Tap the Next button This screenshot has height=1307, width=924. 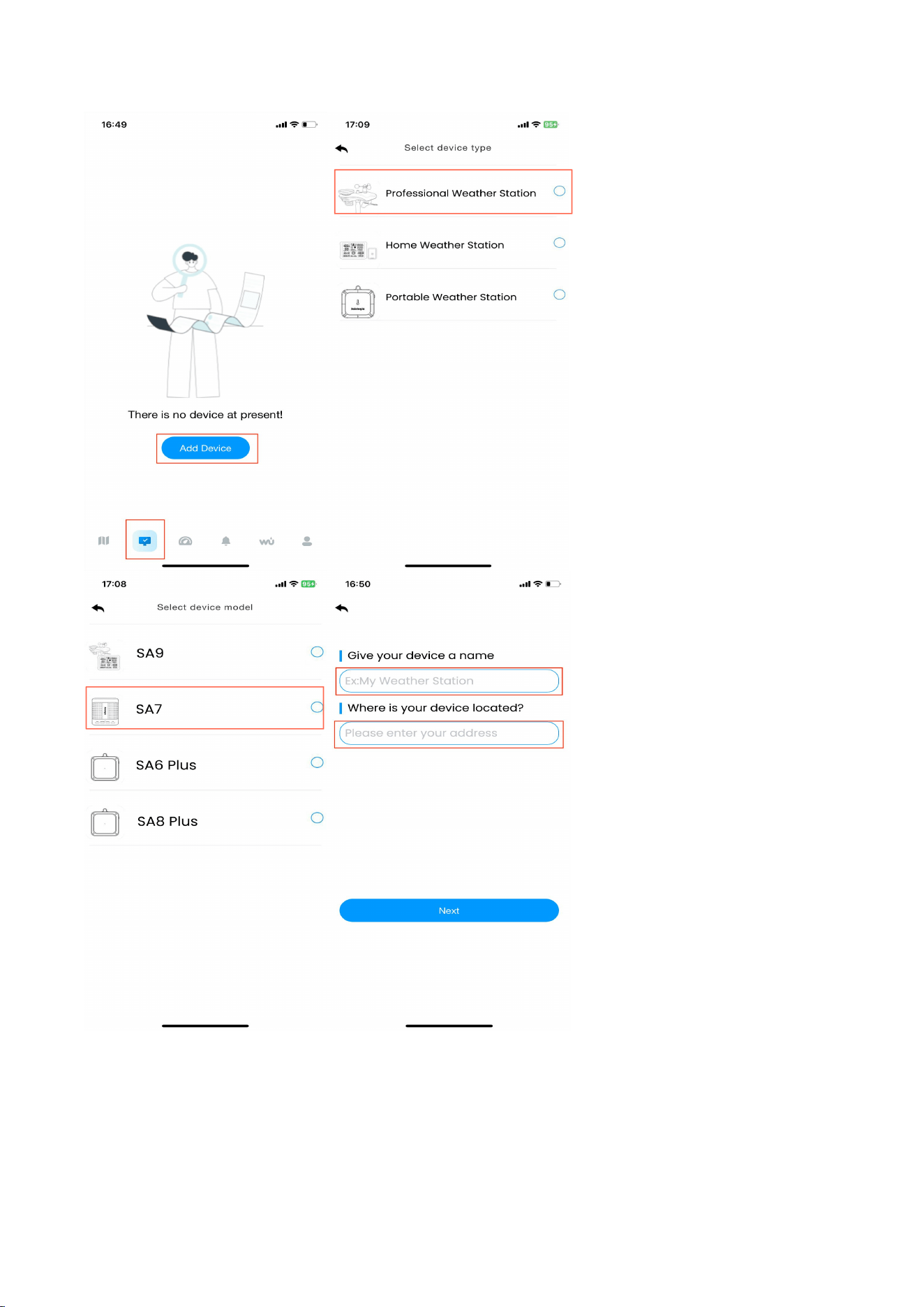449,910
